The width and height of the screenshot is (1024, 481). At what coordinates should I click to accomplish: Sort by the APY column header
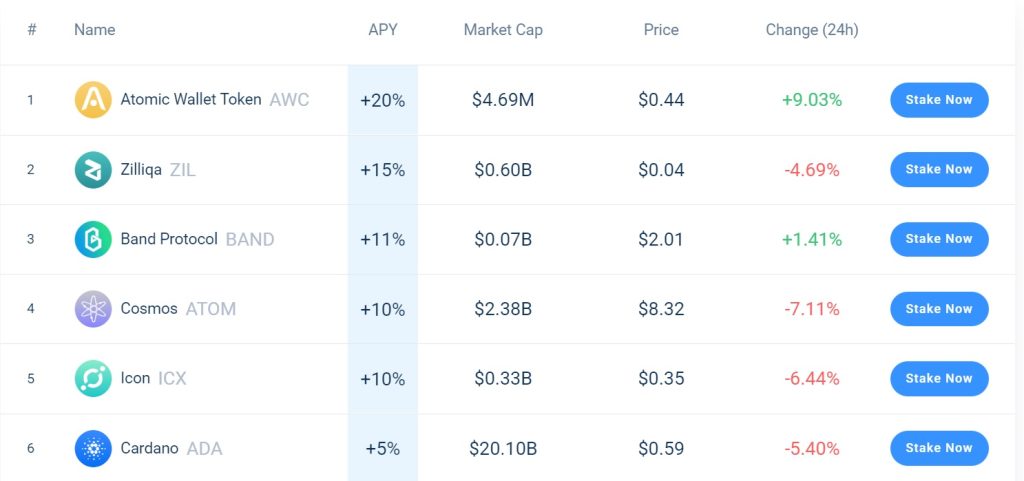point(382,30)
